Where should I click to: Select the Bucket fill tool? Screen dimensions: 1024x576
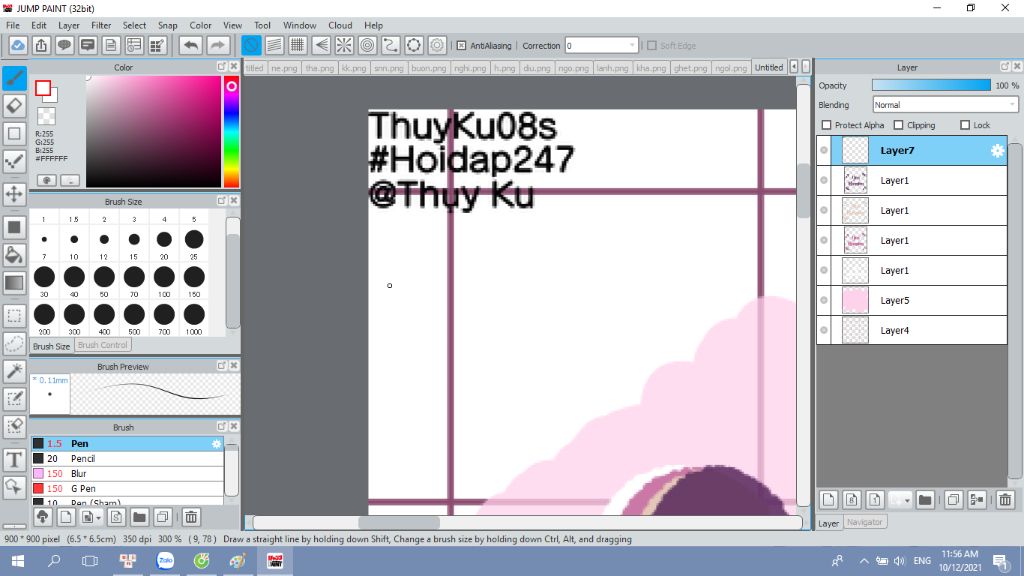click(14, 255)
